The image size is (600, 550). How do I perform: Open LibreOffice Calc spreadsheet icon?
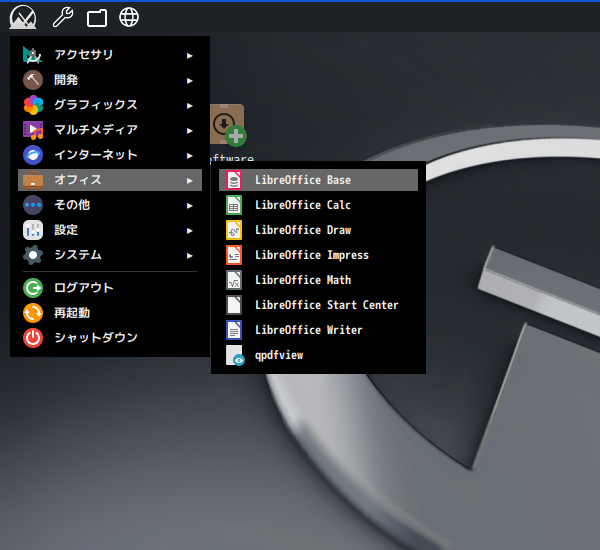(234, 205)
